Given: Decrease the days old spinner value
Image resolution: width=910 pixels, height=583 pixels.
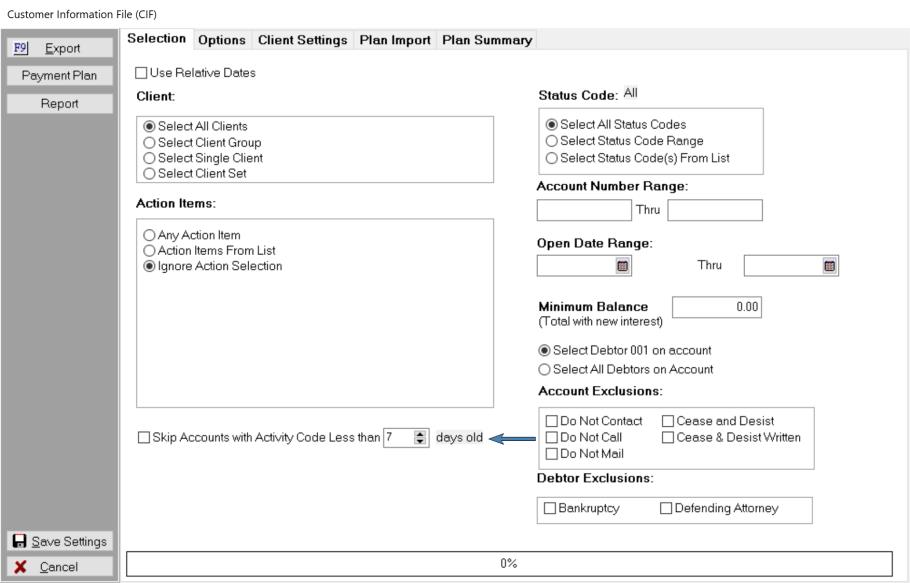Looking at the screenshot, I should pos(420,441).
